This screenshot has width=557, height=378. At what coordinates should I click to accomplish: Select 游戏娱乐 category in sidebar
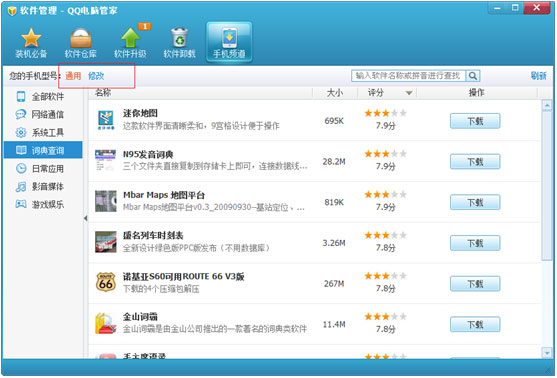coord(43,204)
